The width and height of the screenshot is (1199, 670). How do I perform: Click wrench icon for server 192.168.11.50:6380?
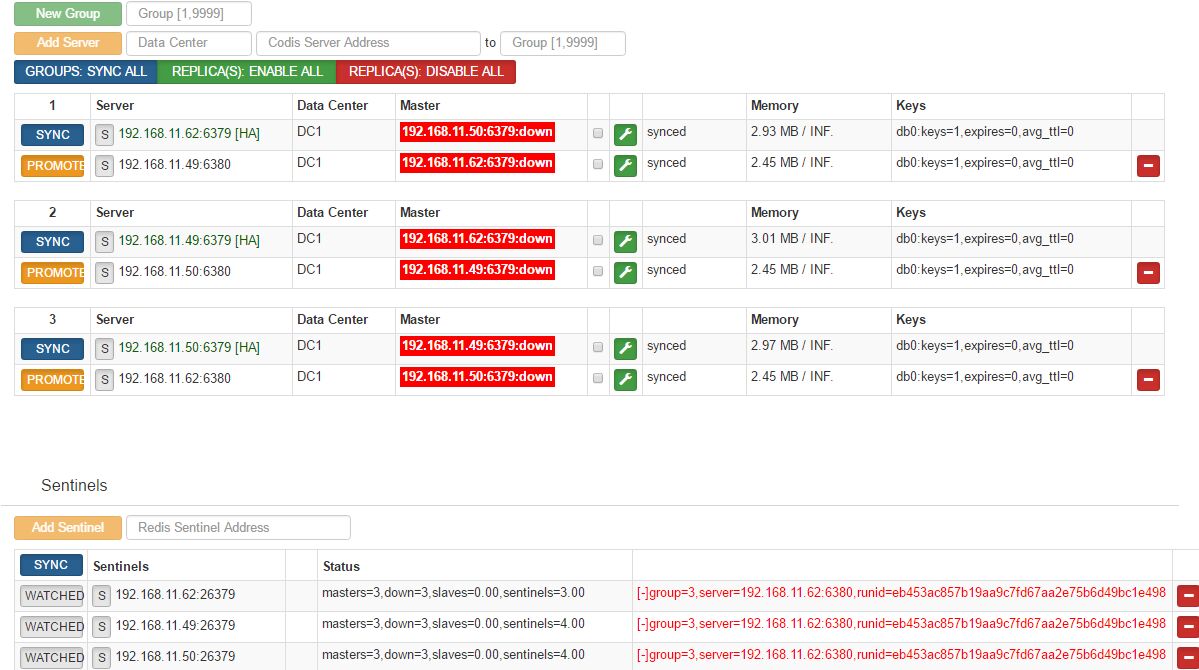[x=625, y=272]
